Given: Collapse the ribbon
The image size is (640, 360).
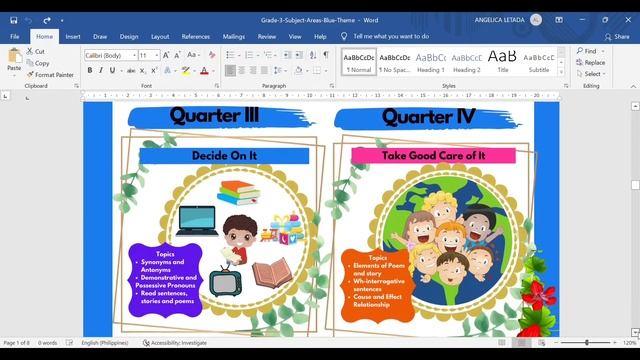Looking at the screenshot, I should tap(633, 86).
